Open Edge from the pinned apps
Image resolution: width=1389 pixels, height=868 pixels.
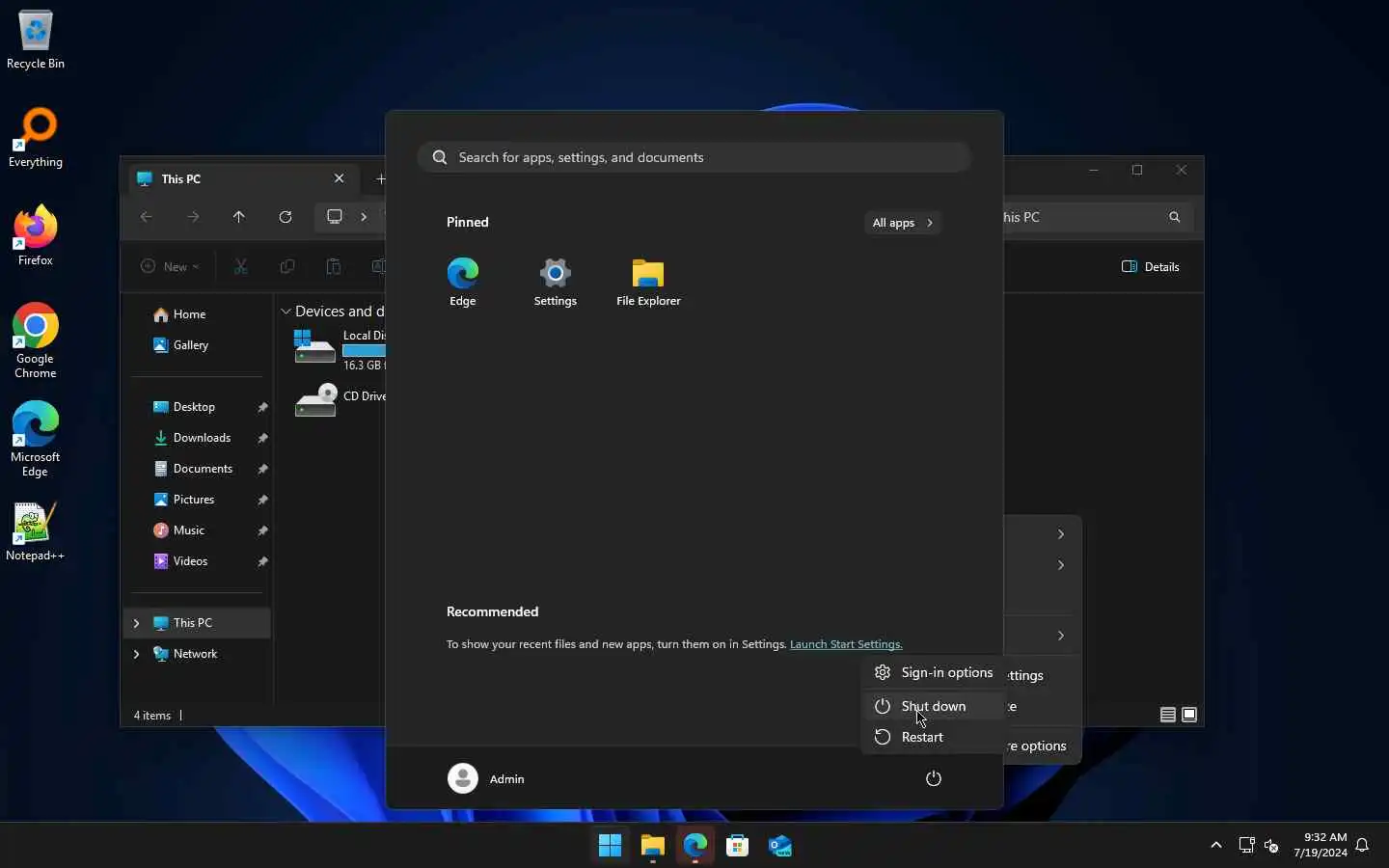coord(463,283)
